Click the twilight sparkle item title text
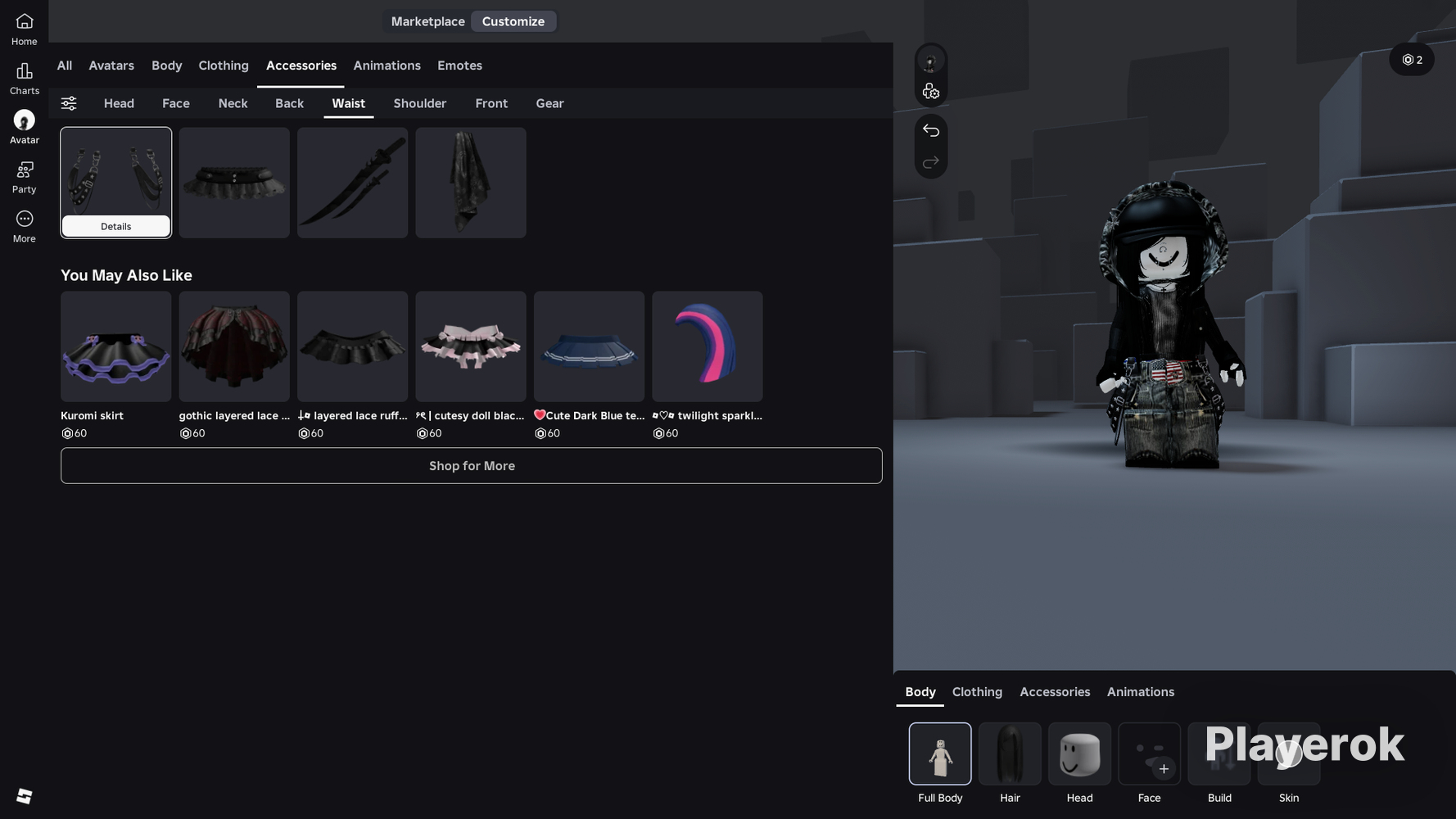 (708, 416)
